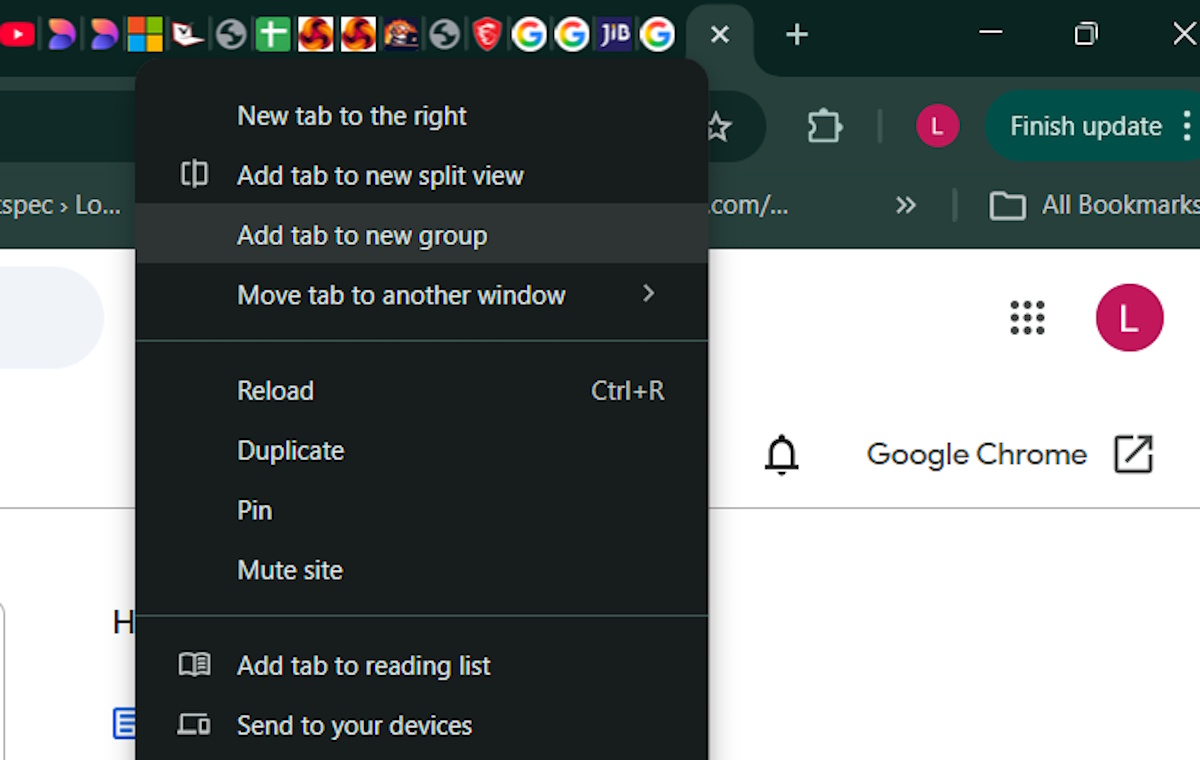Bookmark the page via the star icon

click(717, 127)
